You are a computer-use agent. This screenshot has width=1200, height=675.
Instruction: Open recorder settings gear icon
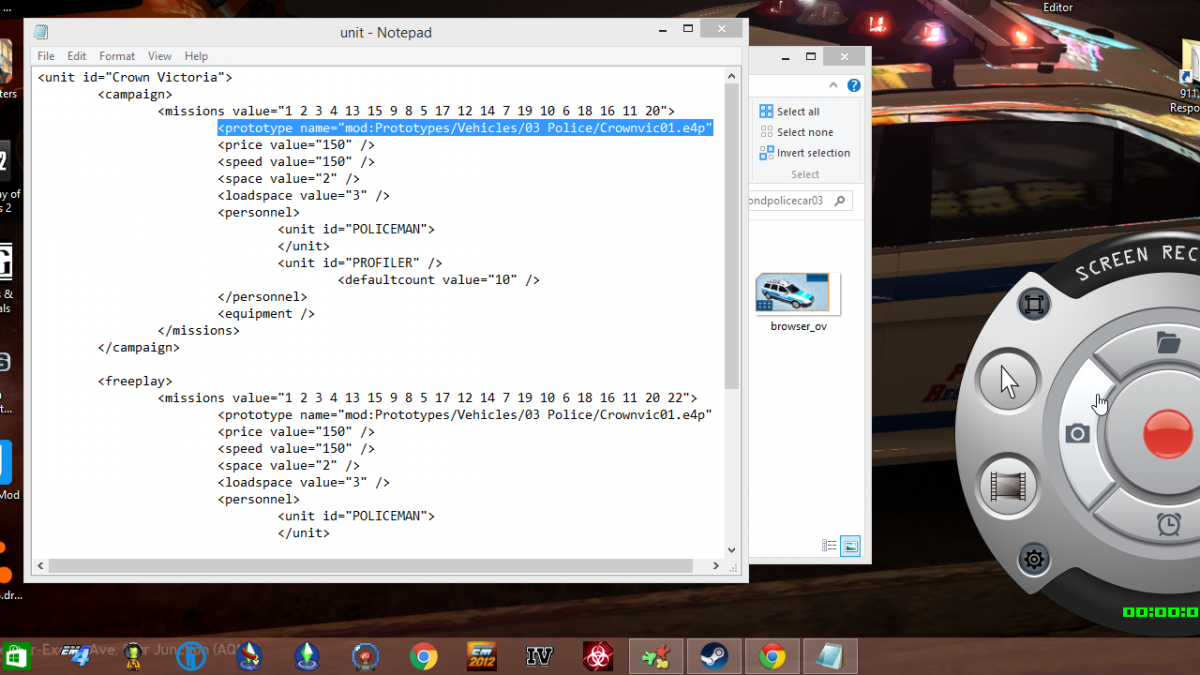[x=1034, y=559]
